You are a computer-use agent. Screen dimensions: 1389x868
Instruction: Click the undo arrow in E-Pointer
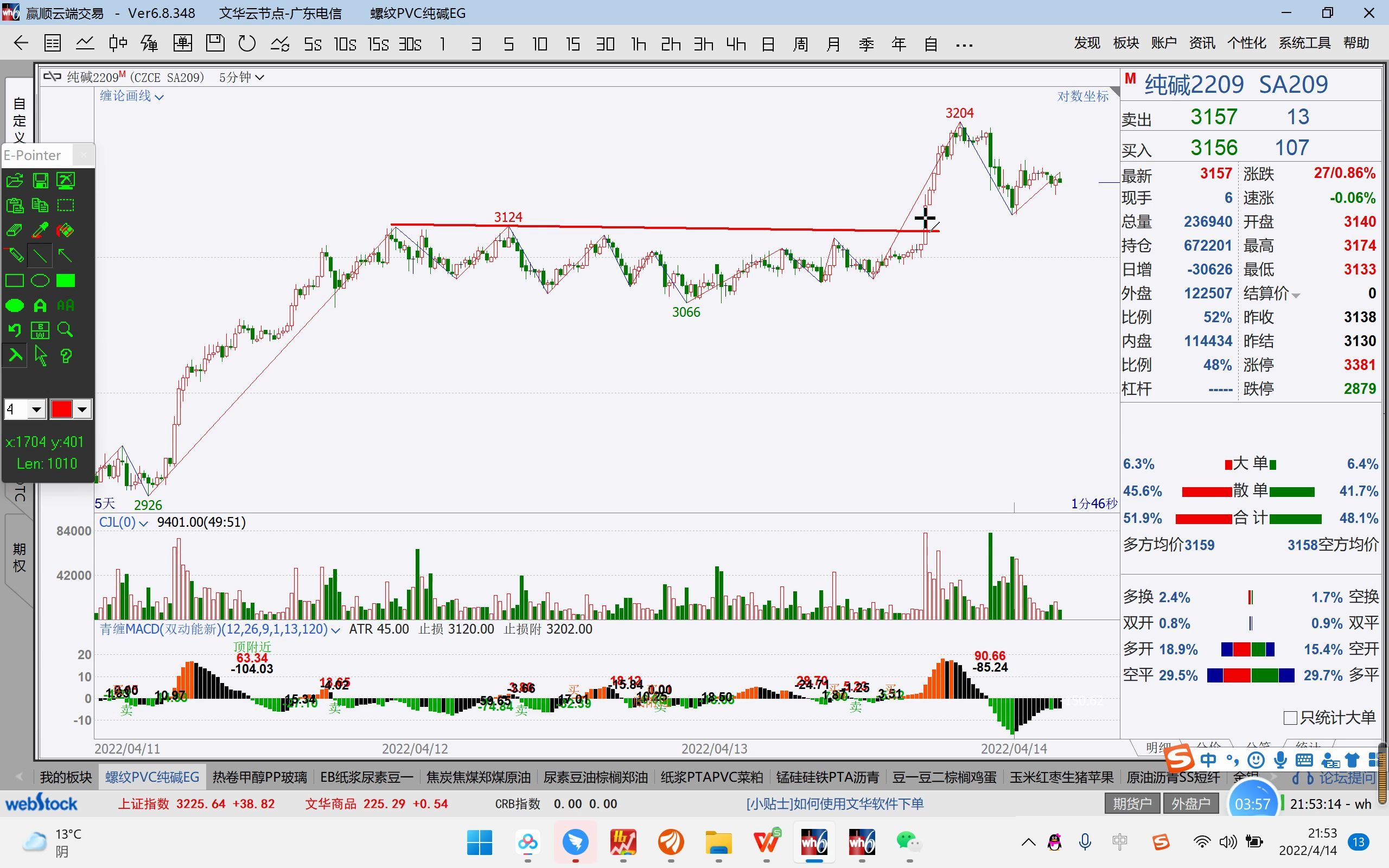(x=14, y=330)
